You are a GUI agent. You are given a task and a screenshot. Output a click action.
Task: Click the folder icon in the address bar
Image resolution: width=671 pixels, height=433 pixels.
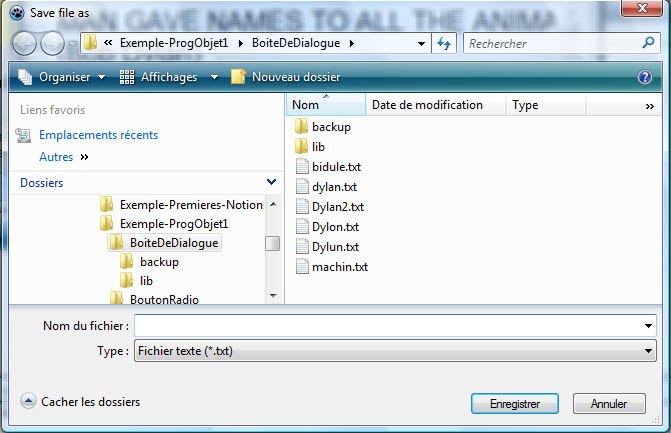[90, 43]
